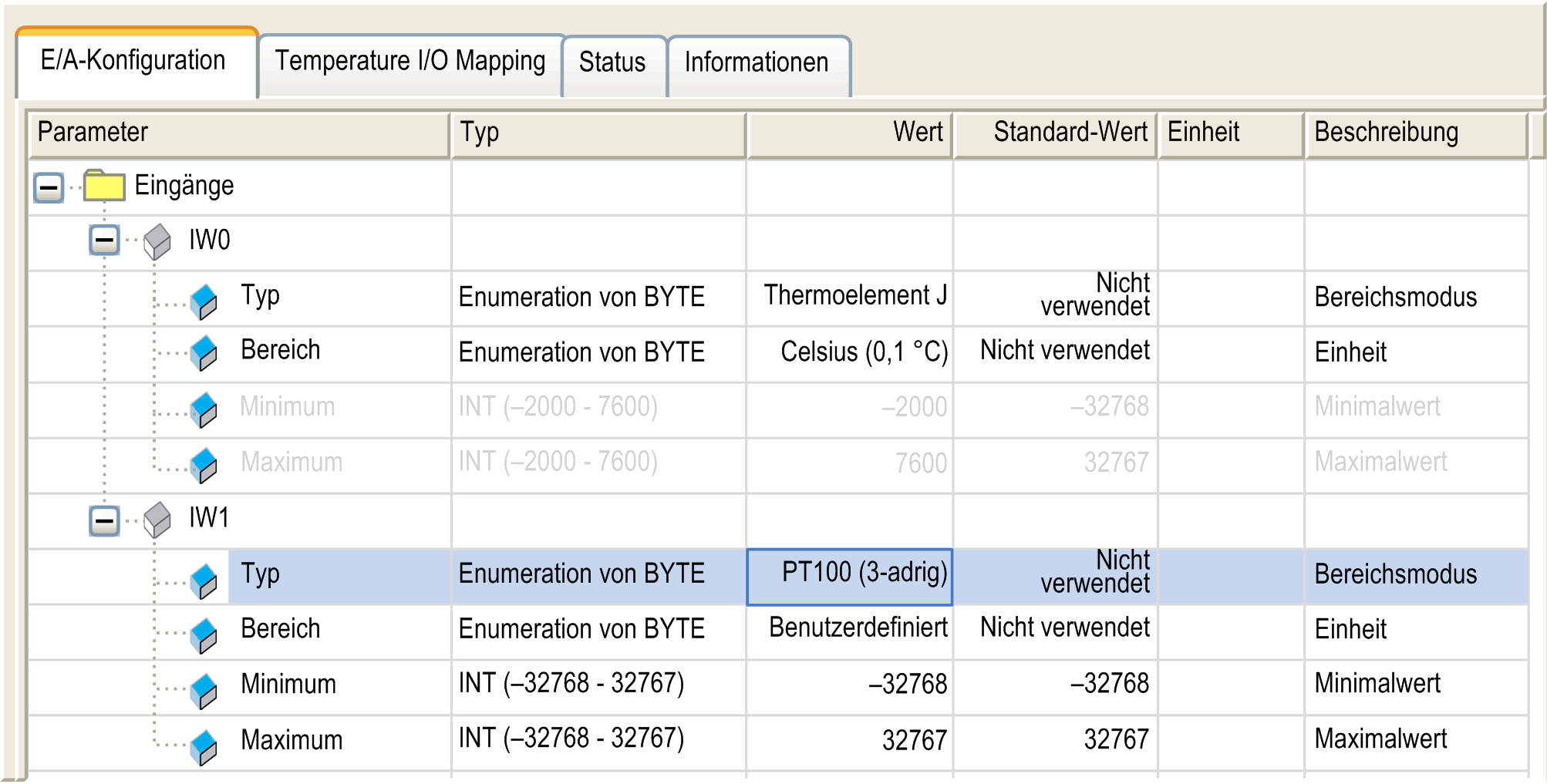The height and width of the screenshot is (784, 1547).
Task: Click the yellow Eingänge folder icon
Action: point(103,186)
